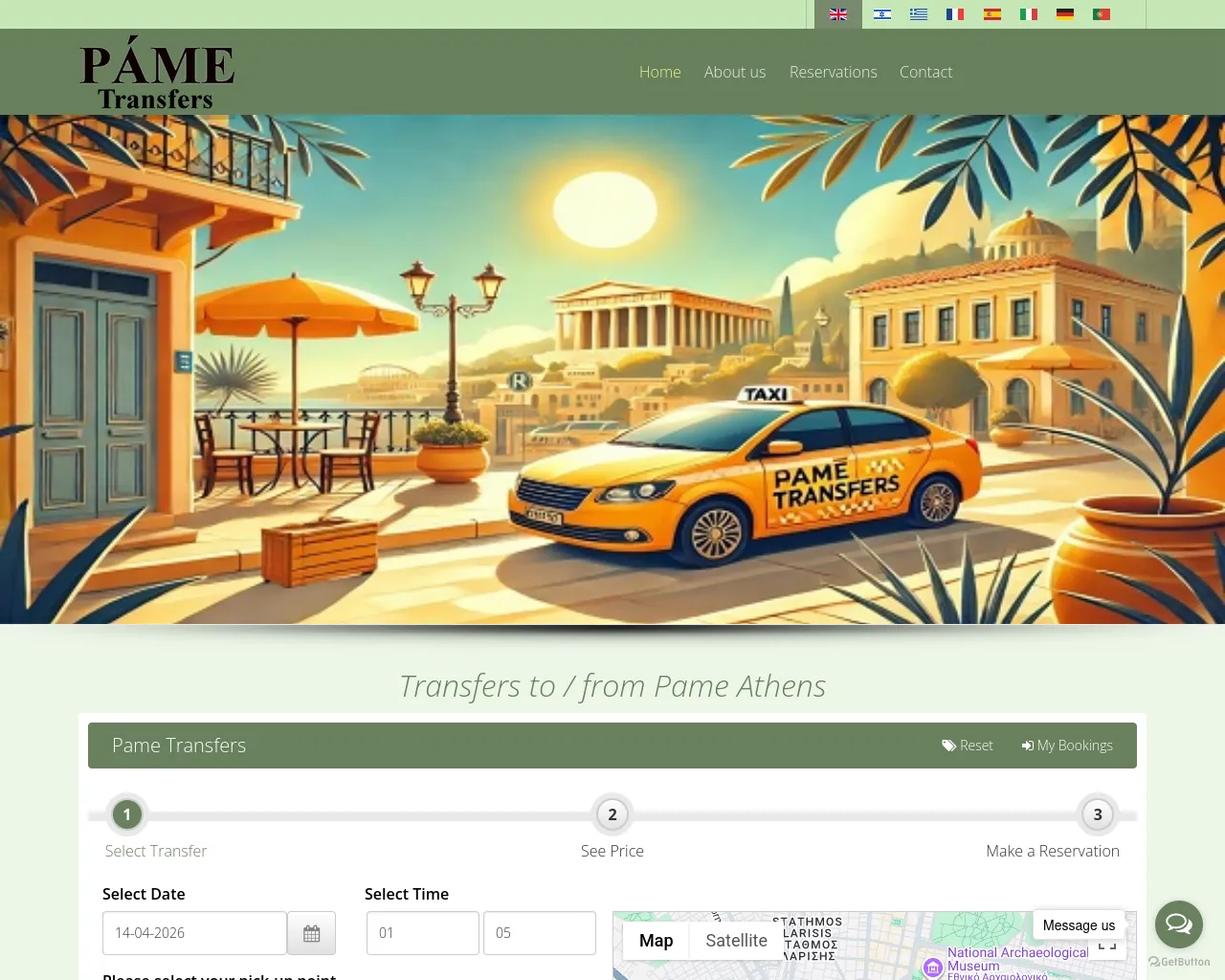This screenshot has height=980, width=1225.
Task: Open the calendar date picker icon
Action: [x=311, y=932]
